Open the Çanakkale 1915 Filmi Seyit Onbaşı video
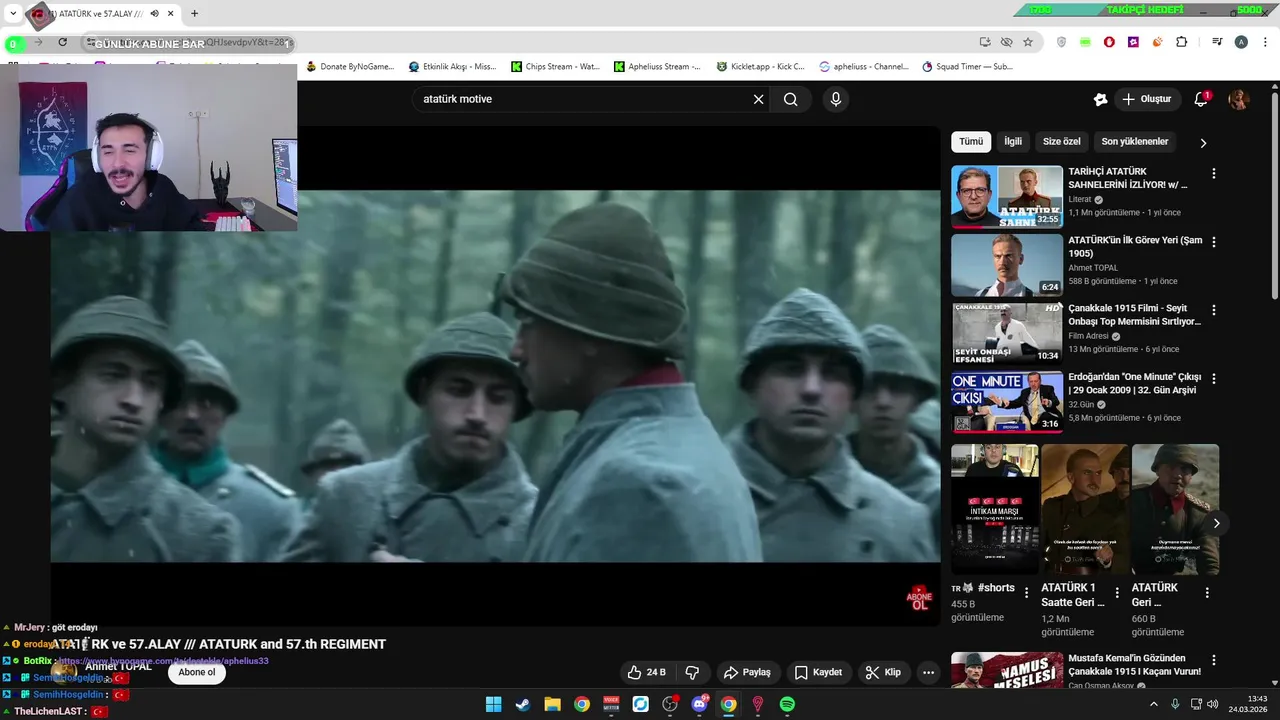This screenshot has width=1280, height=720. [1007, 333]
